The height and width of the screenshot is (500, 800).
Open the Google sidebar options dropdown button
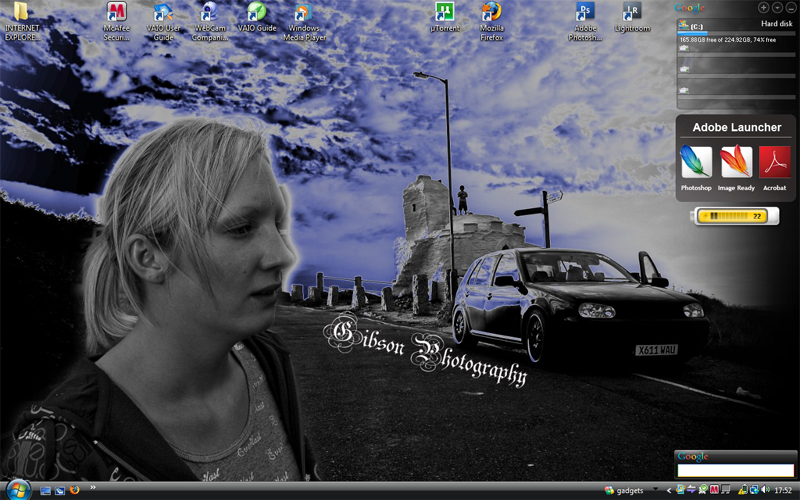pyautogui.click(x=777, y=7)
